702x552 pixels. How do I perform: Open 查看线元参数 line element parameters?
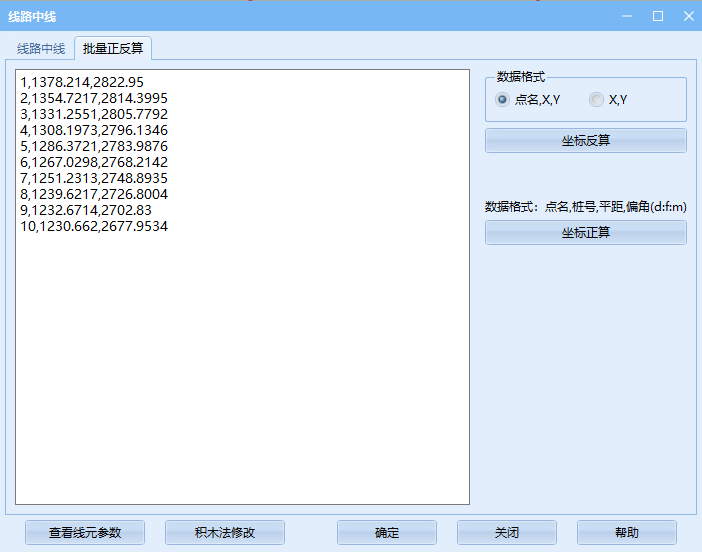pos(85,533)
